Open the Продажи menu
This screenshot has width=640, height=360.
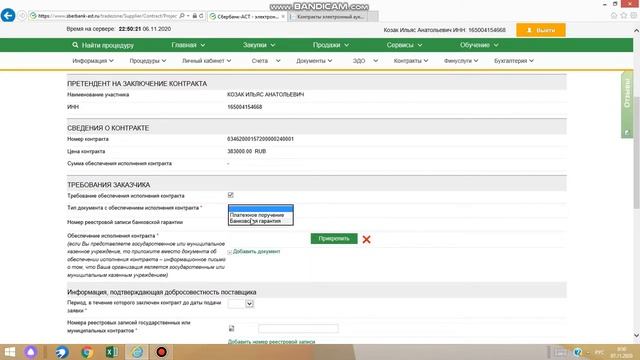tap(331, 45)
